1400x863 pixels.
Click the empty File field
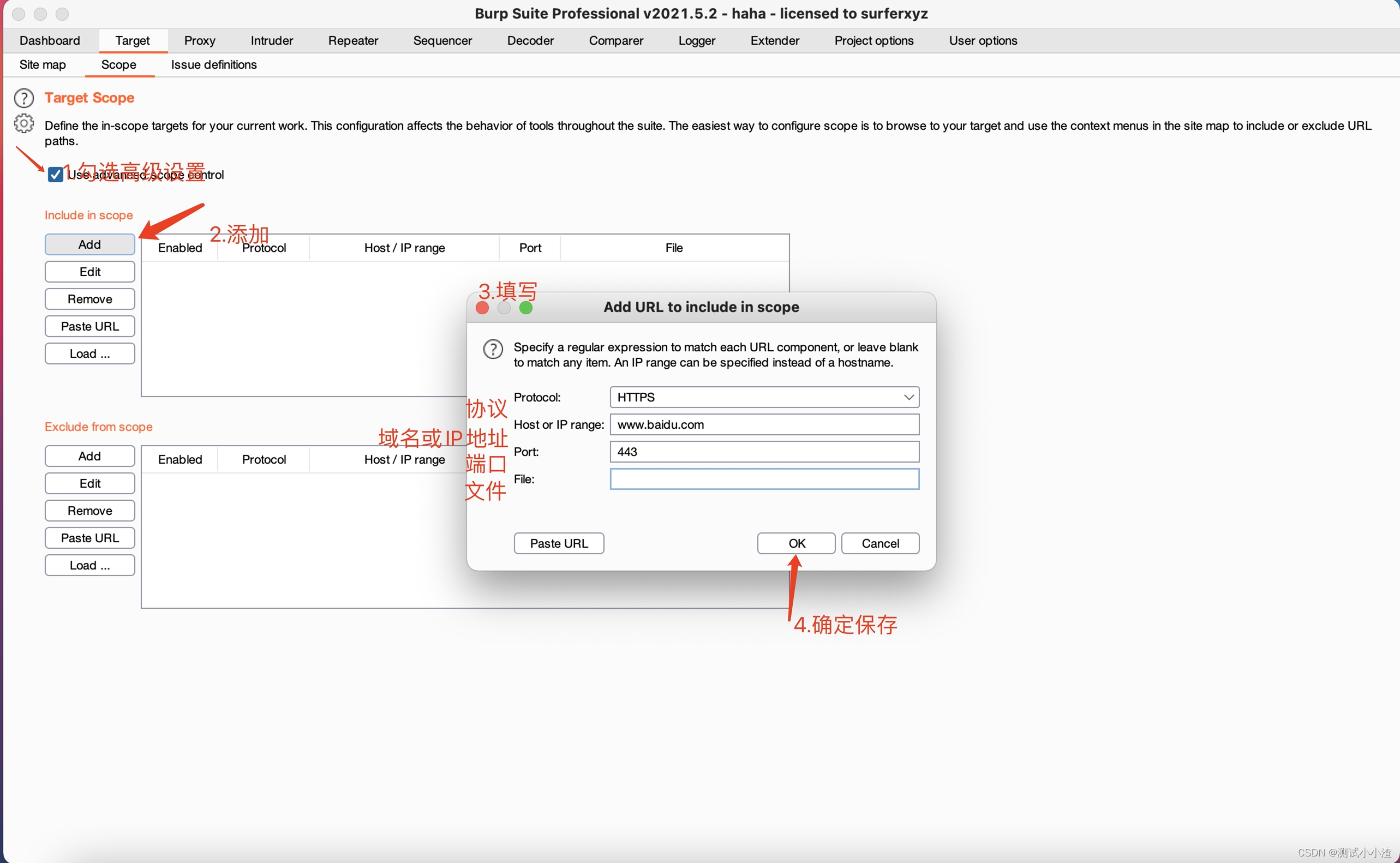[763, 479]
